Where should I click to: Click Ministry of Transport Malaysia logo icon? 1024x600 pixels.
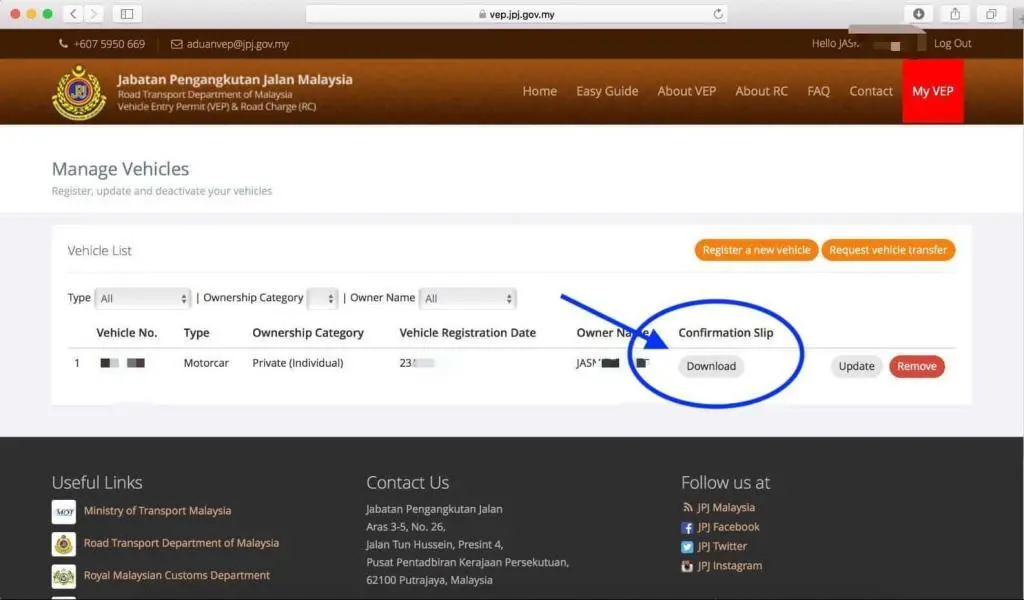64,512
